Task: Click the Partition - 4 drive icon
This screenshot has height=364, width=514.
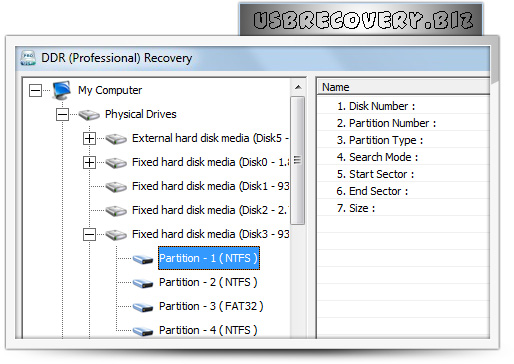Action: coord(143,331)
